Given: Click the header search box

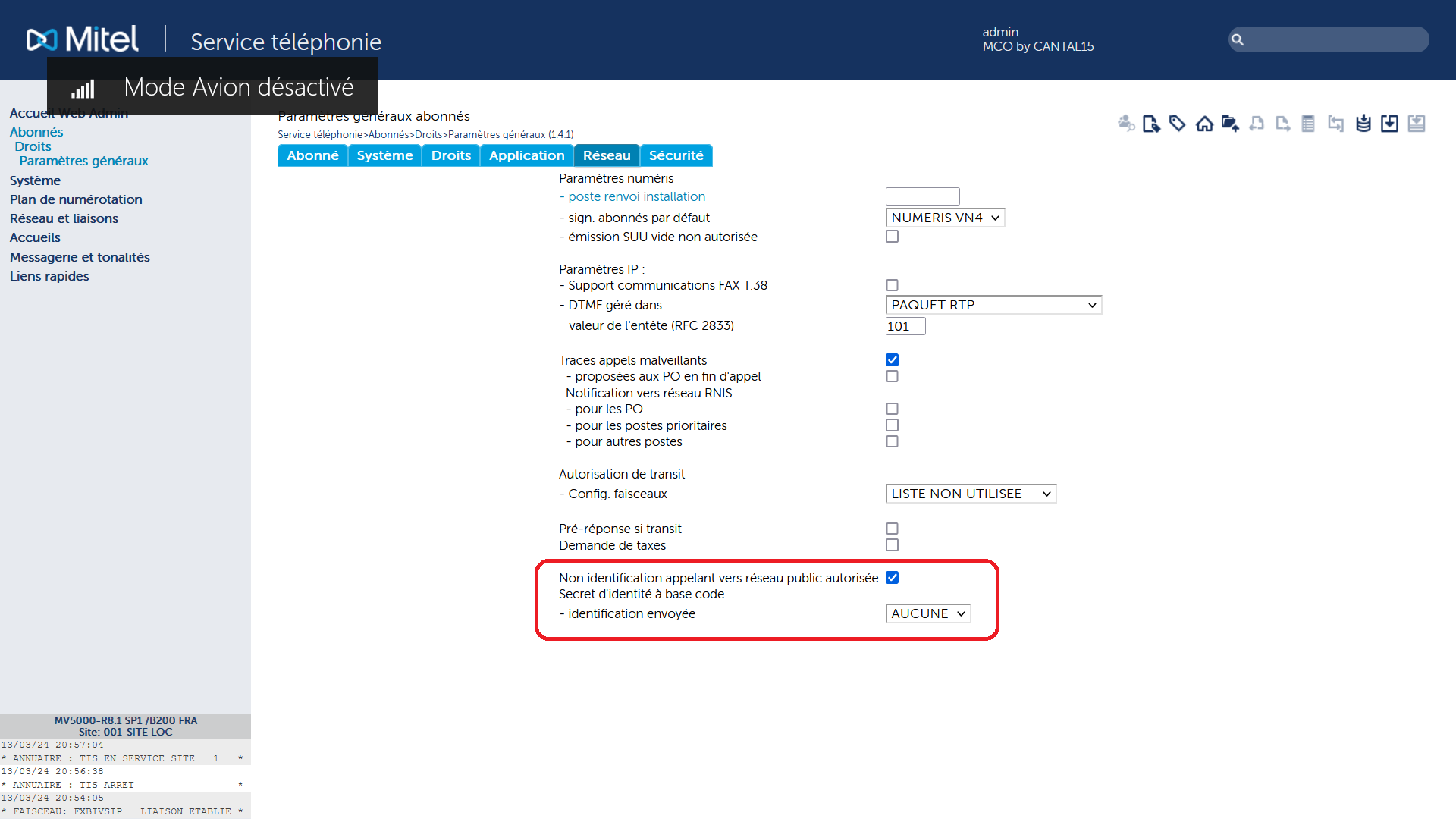Looking at the screenshot, I should click(x=1329, y=39).
